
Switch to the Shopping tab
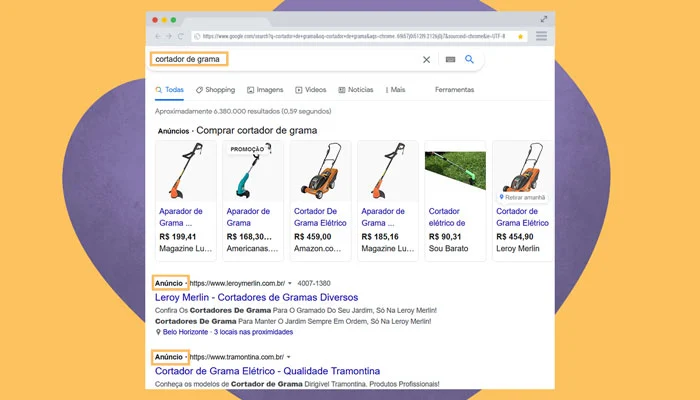point(215,90)
